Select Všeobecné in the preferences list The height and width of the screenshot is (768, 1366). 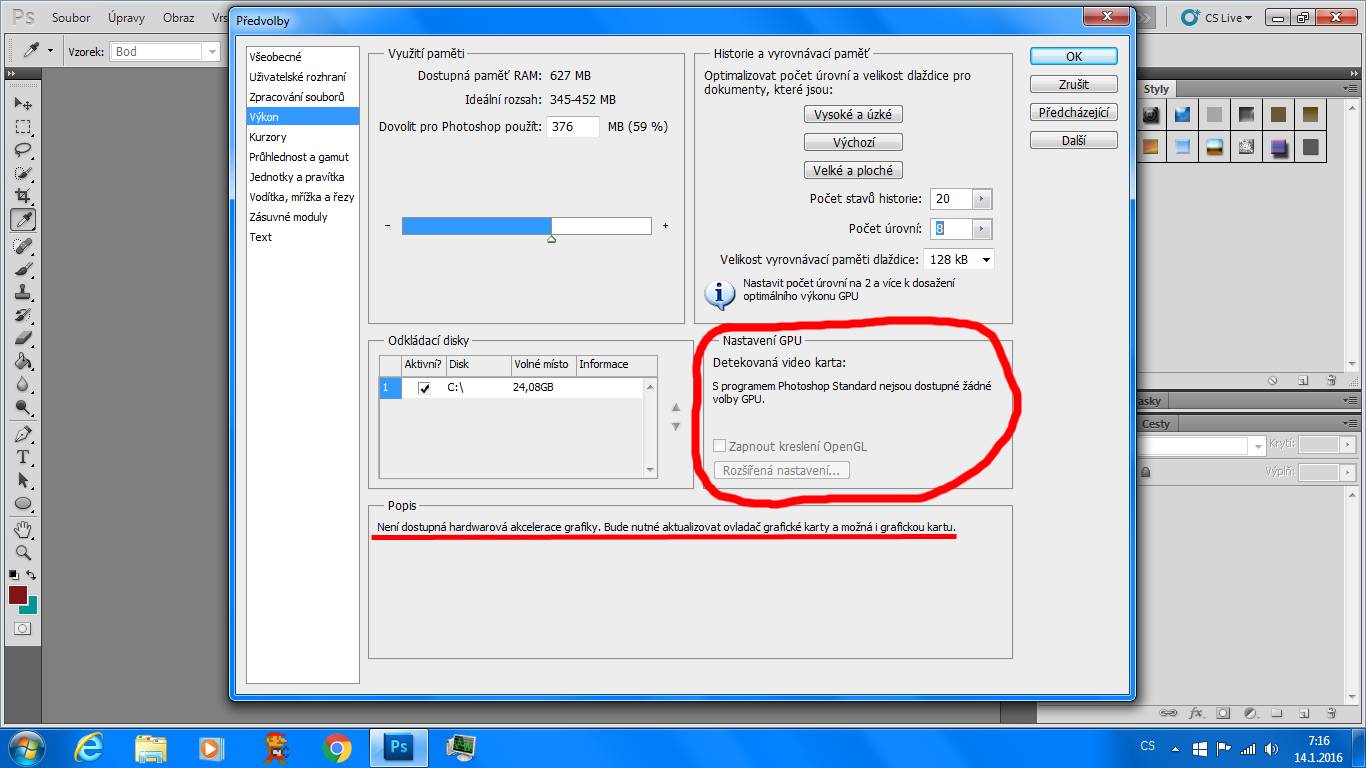[302, 57]
